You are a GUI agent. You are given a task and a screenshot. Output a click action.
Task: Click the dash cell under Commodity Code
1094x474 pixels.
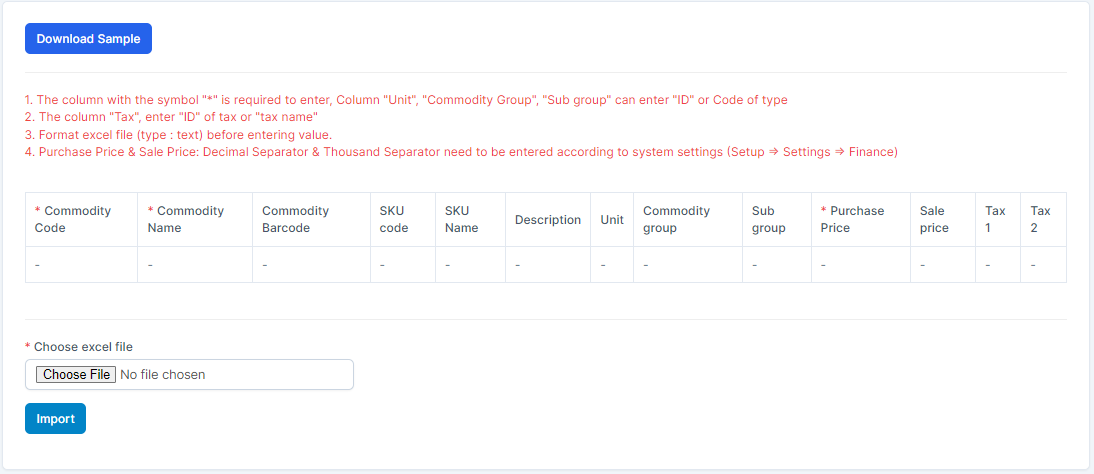click(x=37, y=265)
